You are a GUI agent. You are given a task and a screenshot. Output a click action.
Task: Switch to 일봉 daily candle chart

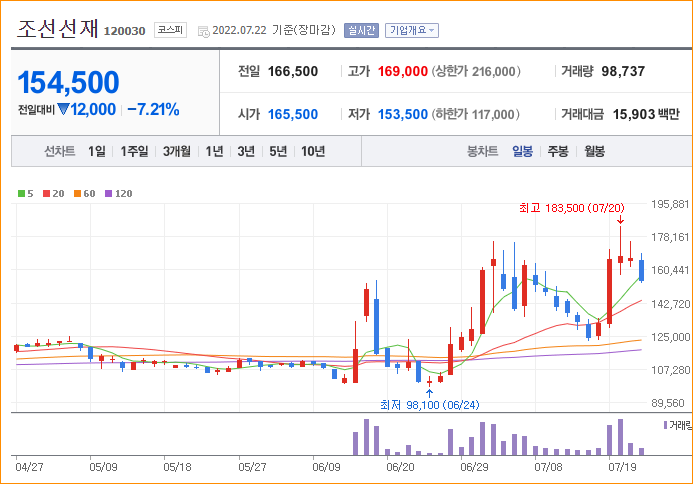(522, 151)
